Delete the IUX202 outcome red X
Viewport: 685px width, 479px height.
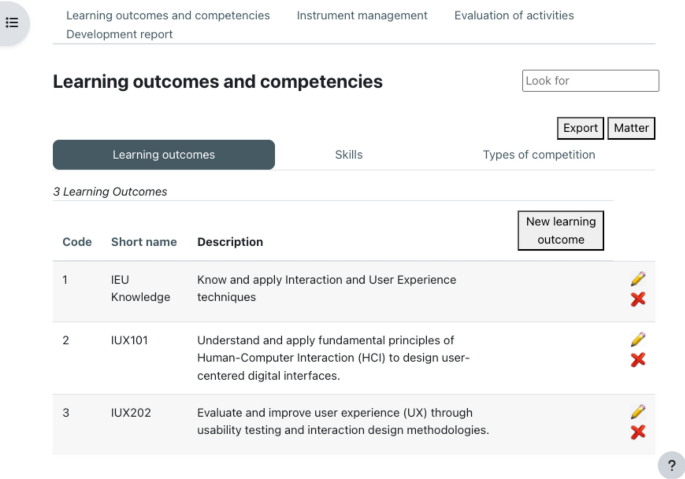[638, 432]
